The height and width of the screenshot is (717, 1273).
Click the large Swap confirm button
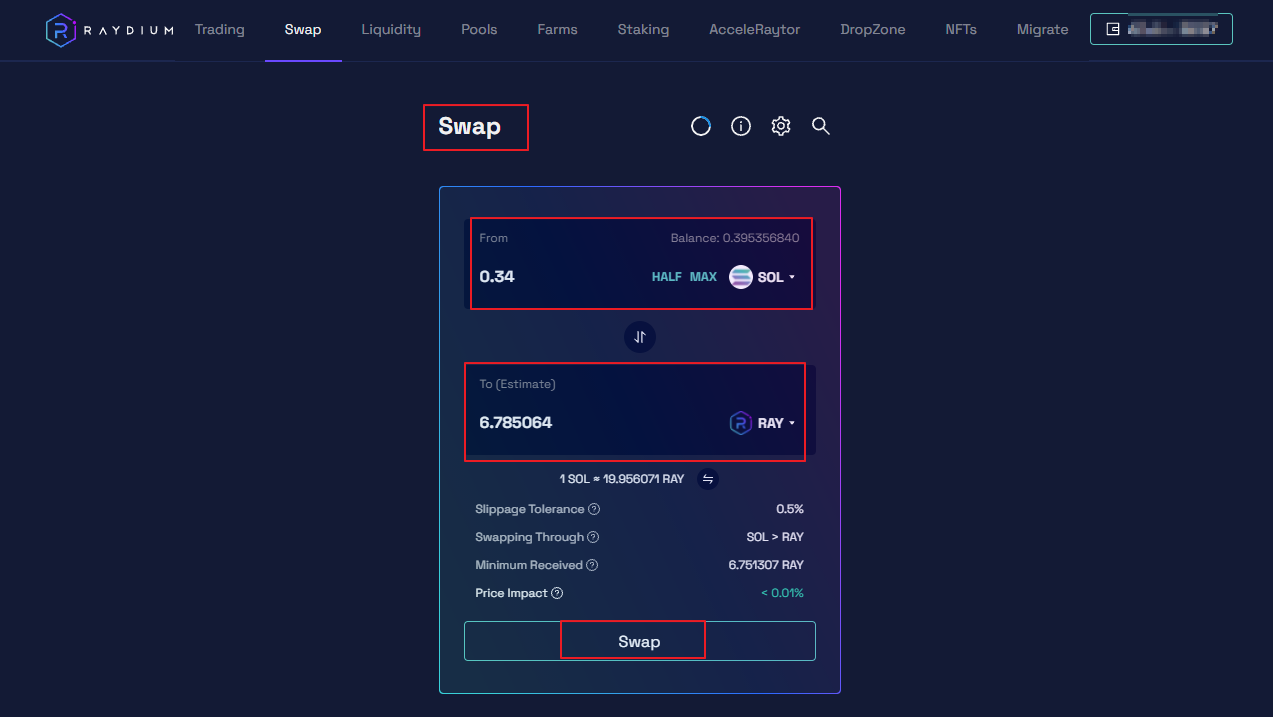(x=640, y=641)
